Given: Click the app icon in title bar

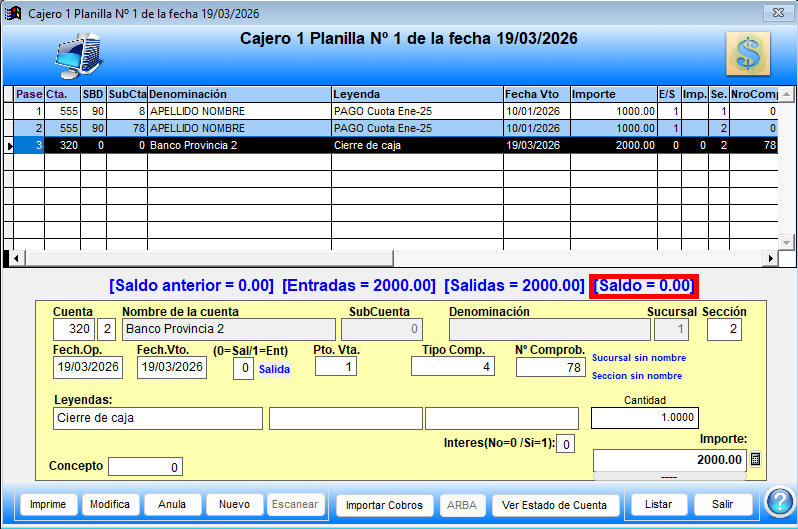Looking at the screenshot, I should coord(14,13).
